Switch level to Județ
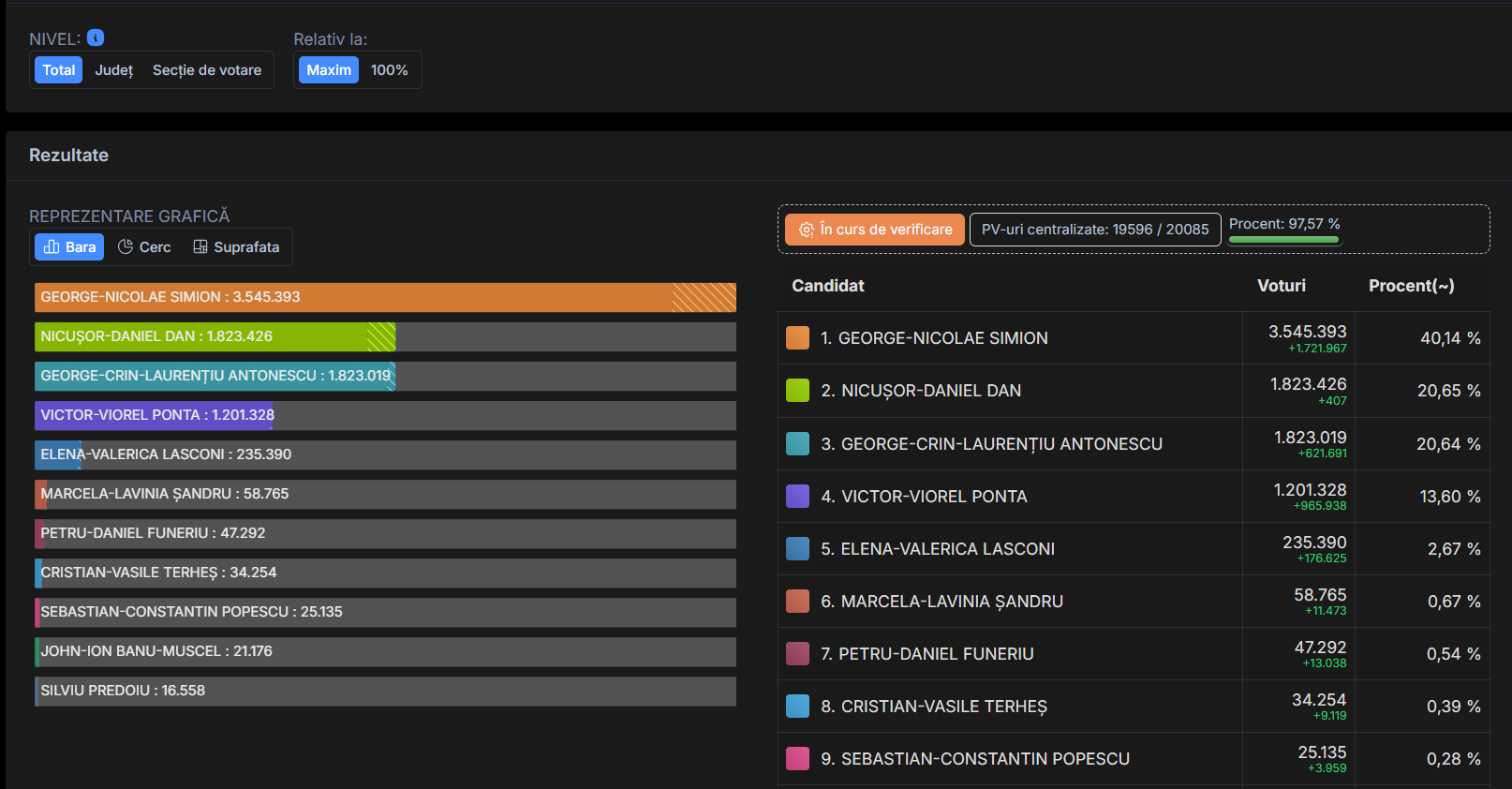This screenshot has width=1512, height=789. [x=114, y=70]
